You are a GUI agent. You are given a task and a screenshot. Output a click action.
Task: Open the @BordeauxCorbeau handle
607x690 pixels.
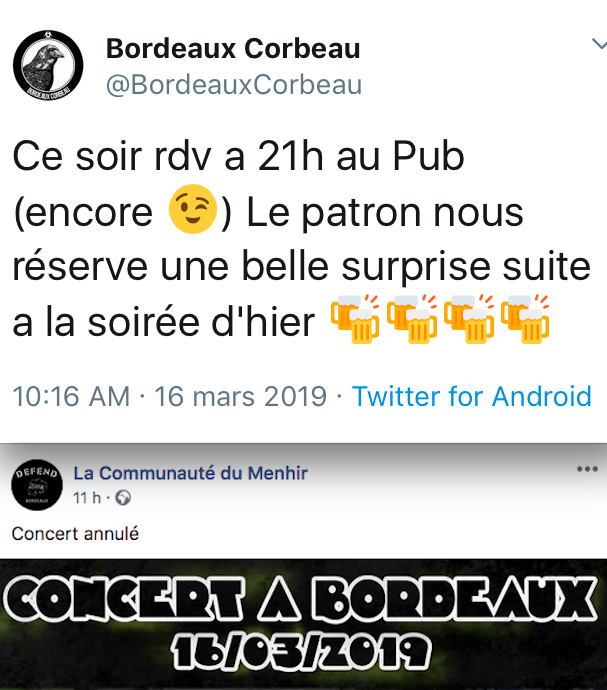pos(234,84)
